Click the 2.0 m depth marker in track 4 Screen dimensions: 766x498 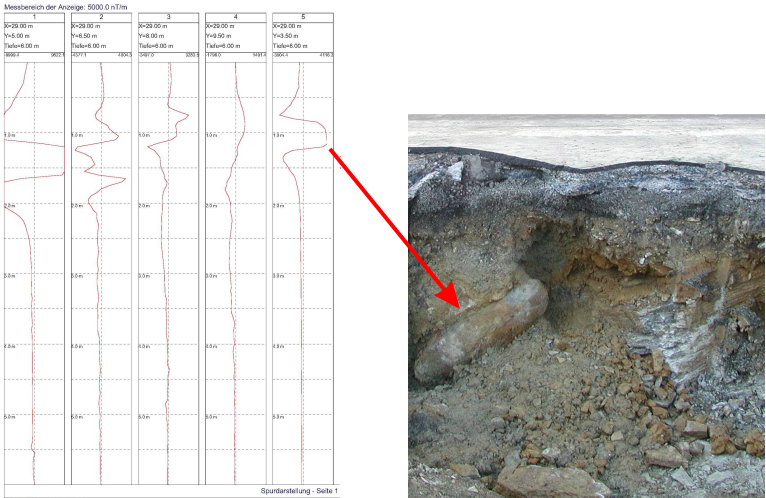212,205
